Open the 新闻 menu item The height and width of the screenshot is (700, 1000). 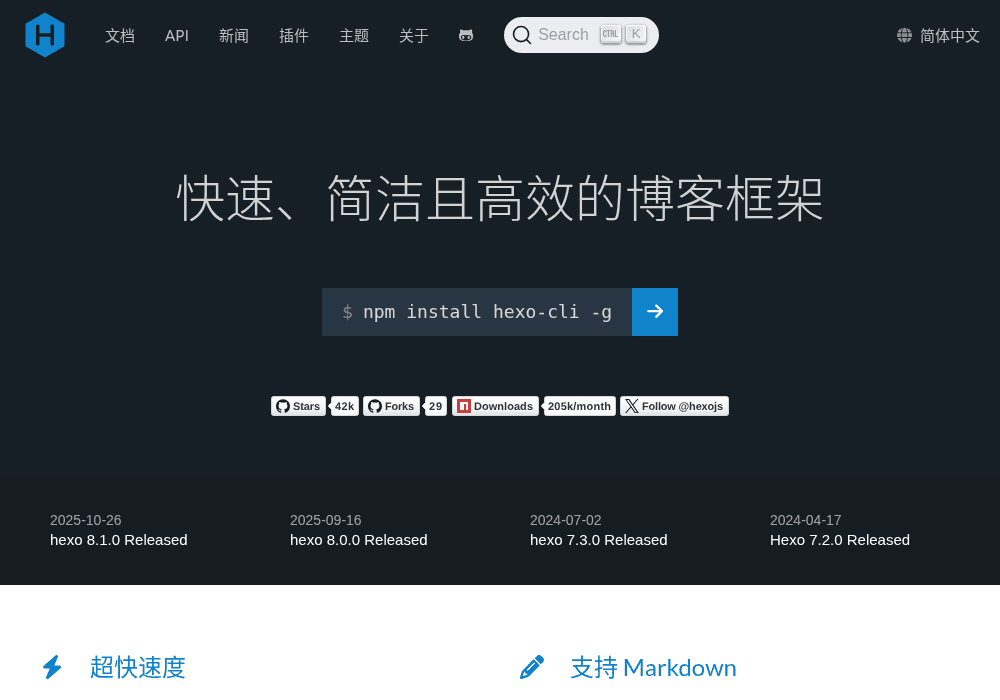233,36
